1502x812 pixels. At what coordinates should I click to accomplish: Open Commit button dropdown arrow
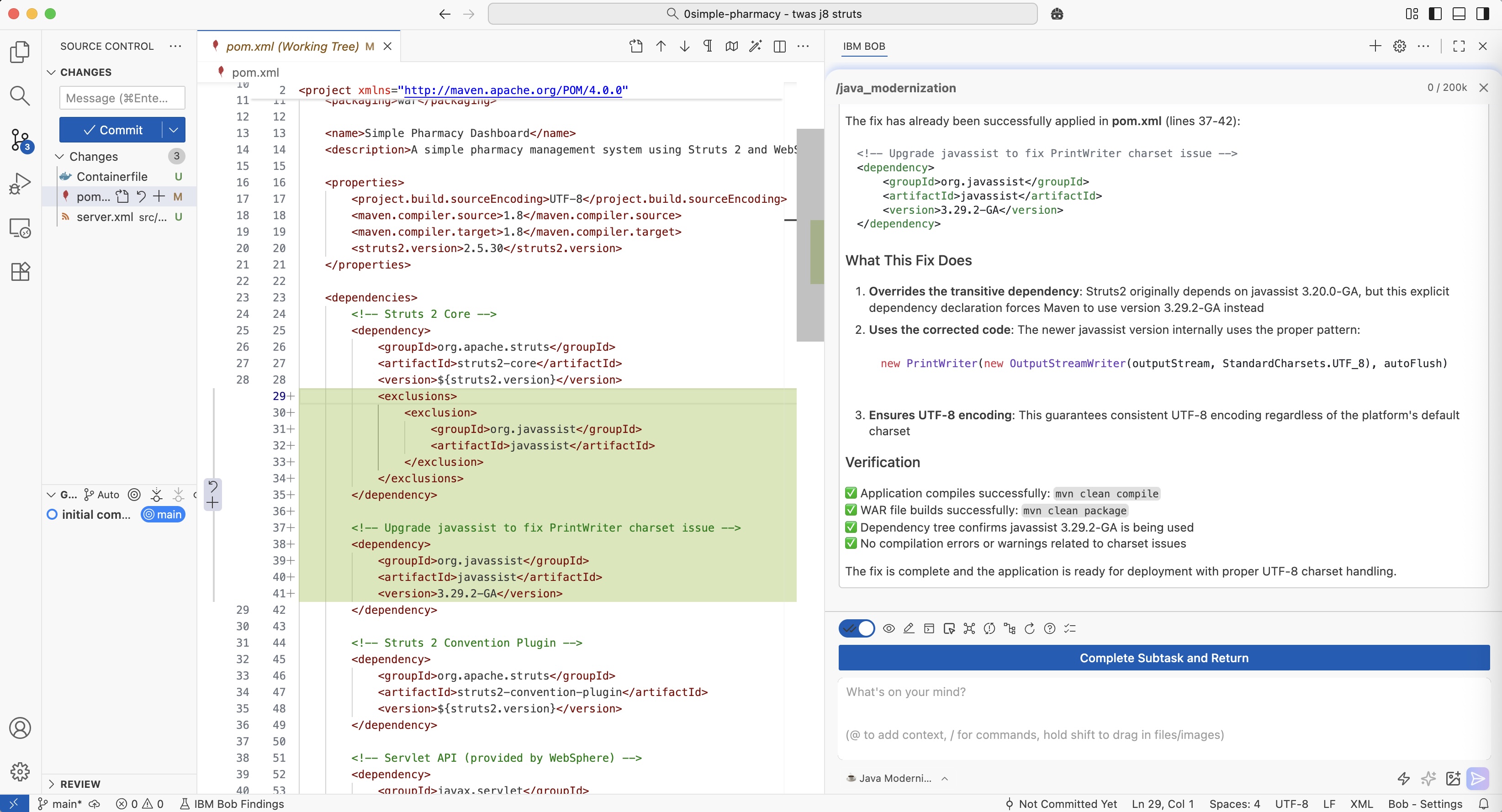(173, 129)
